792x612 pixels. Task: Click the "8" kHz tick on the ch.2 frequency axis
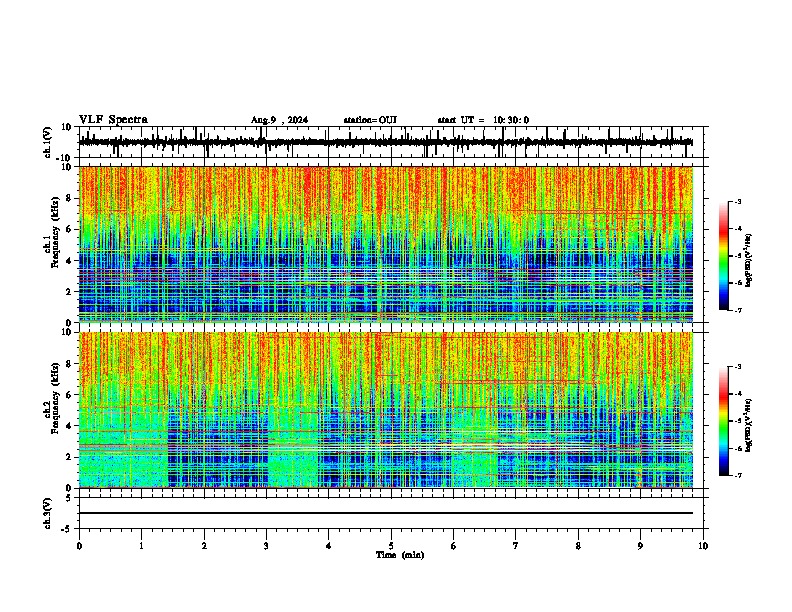[x=69, y=364]
